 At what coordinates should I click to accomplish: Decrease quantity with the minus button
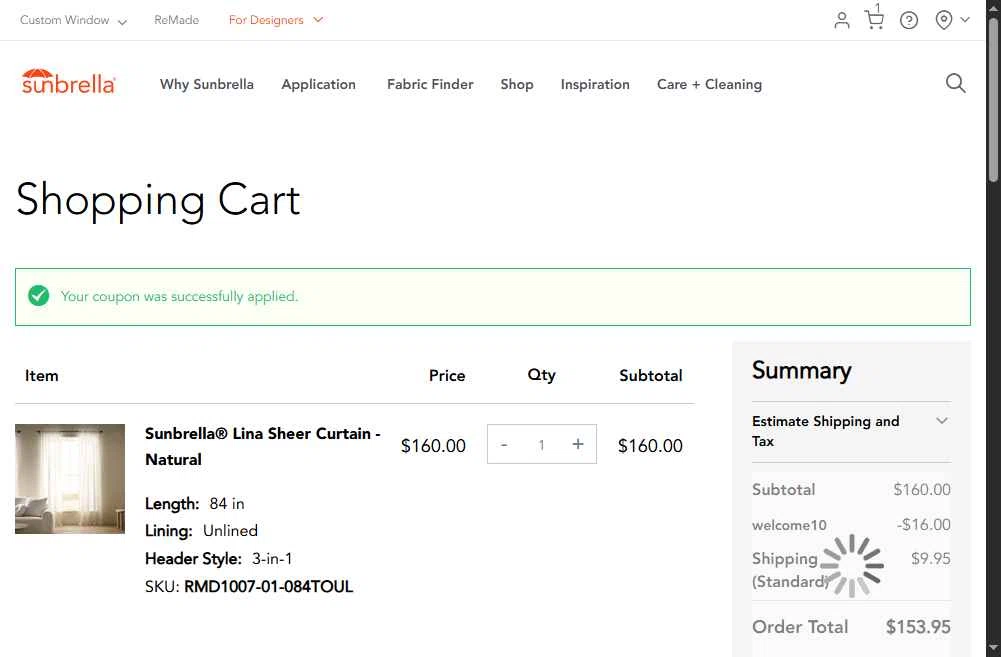coord(504,444)
